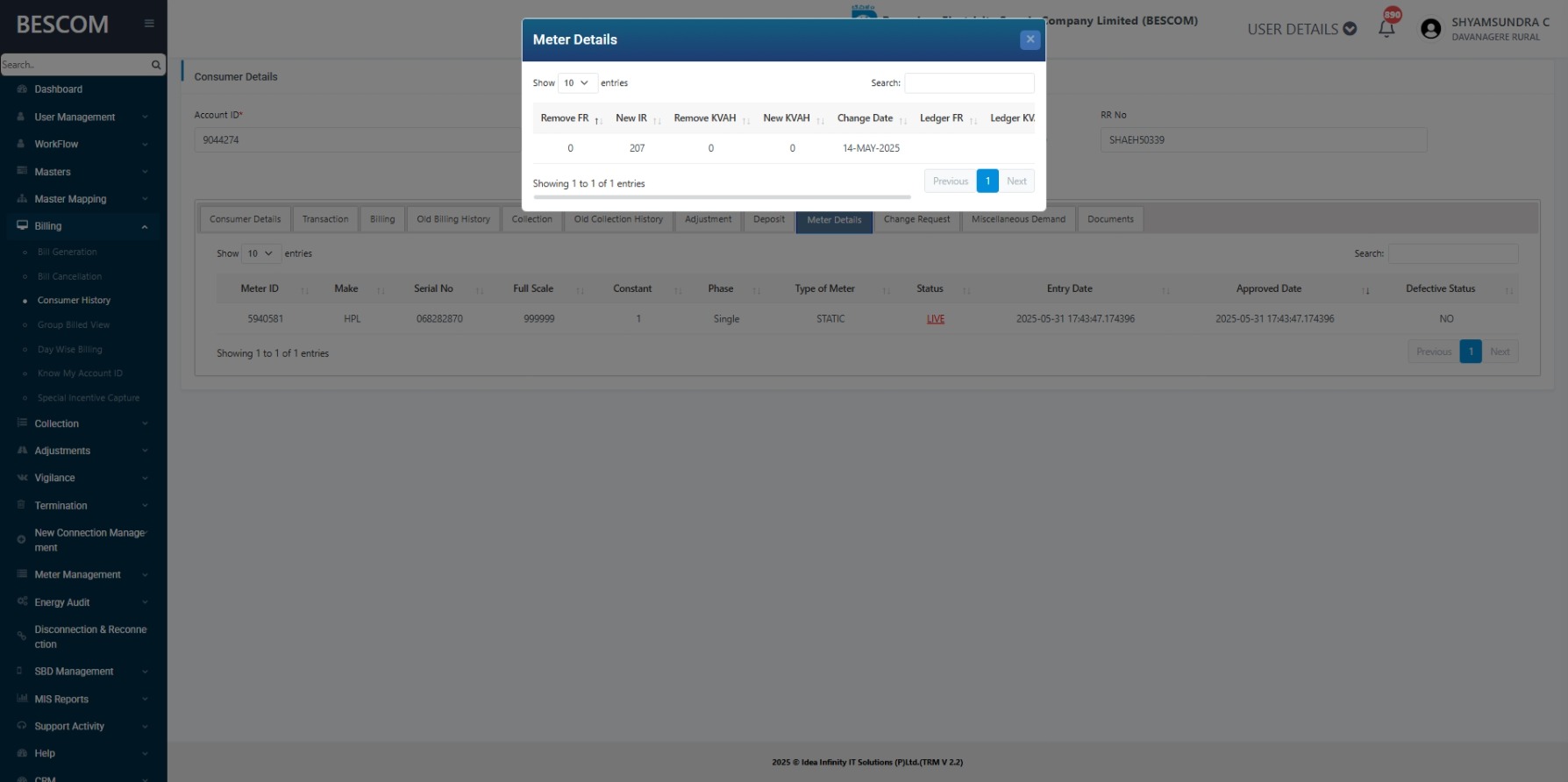Switch to the Consumer Details tab
The height and width of the screenshot is (782, 1568).
(x=246, y=219)
